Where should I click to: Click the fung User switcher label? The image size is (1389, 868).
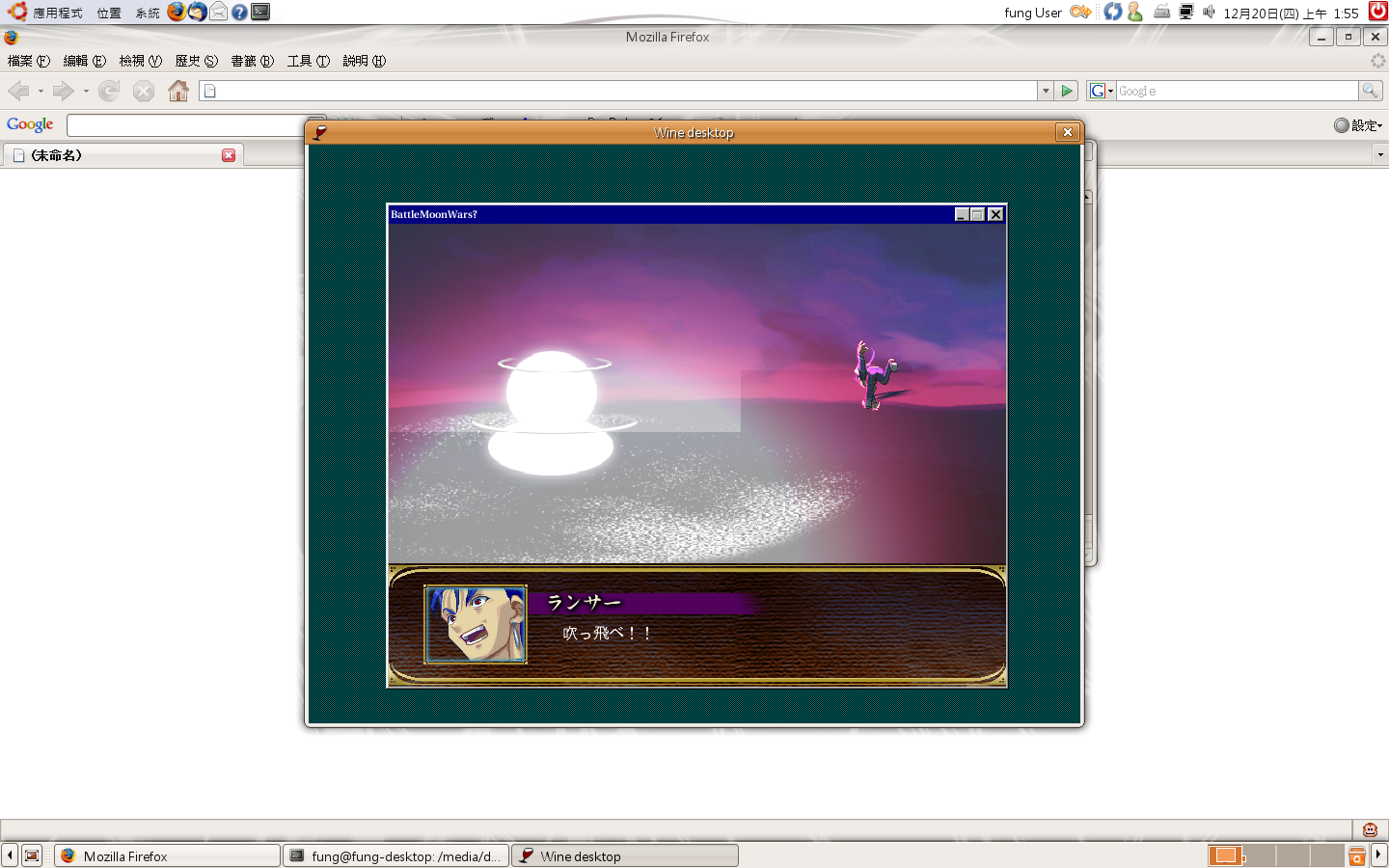[1033, 13]
